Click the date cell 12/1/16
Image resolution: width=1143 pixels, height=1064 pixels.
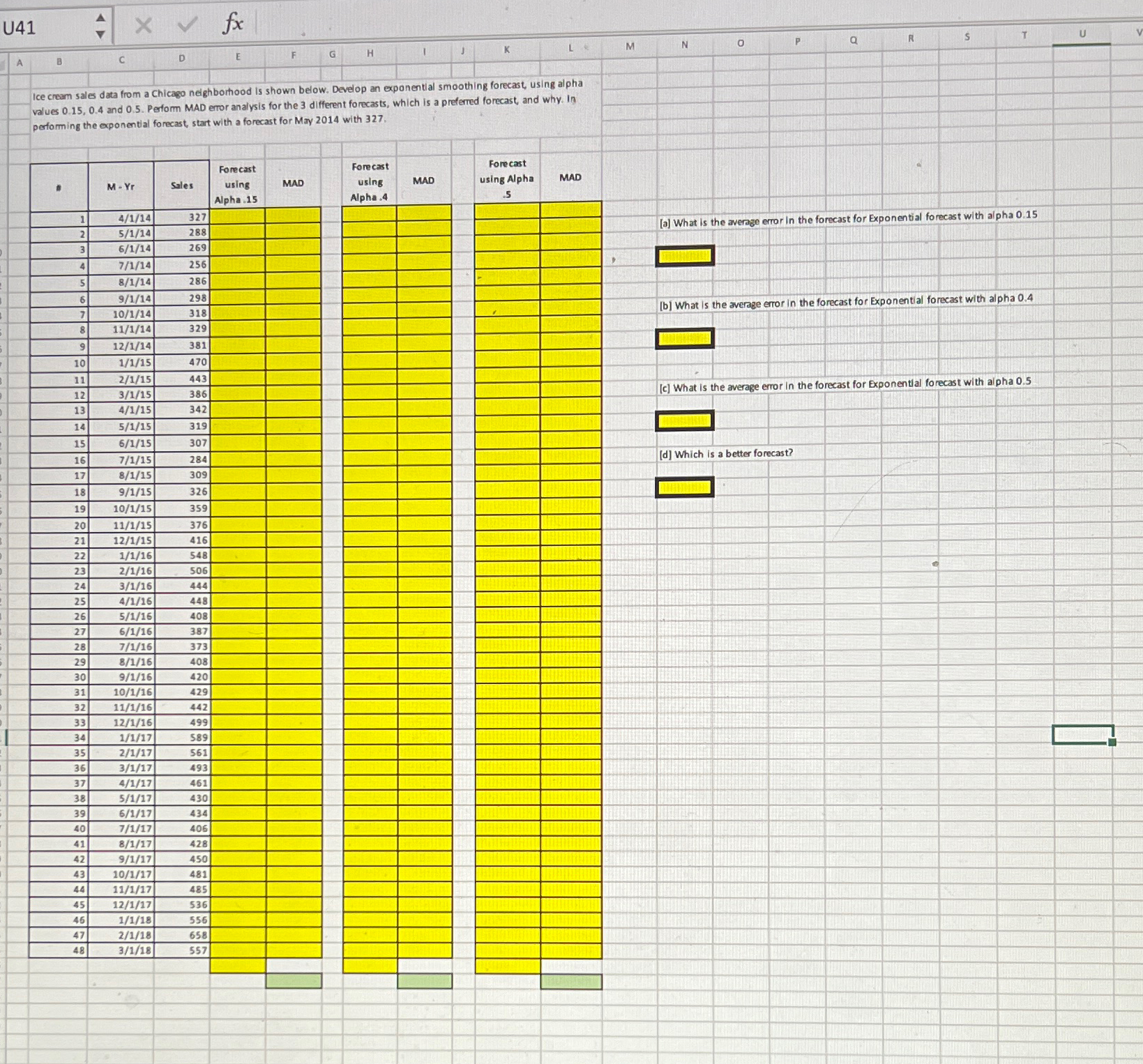pyautogui.click(x=121, y=722)
